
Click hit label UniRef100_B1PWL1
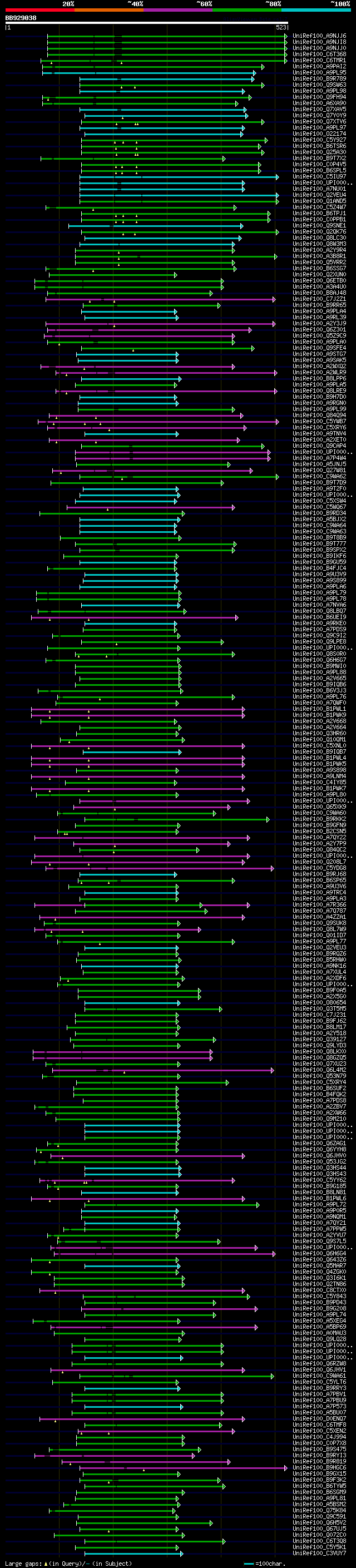(319, 709)
